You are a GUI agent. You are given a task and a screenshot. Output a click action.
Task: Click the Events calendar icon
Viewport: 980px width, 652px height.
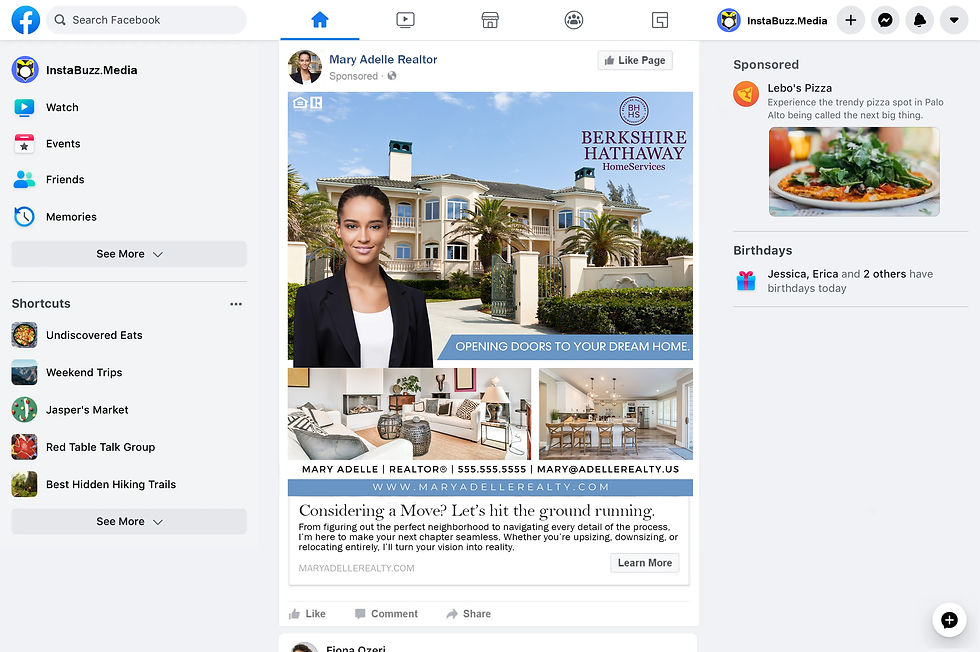[24, 144]
